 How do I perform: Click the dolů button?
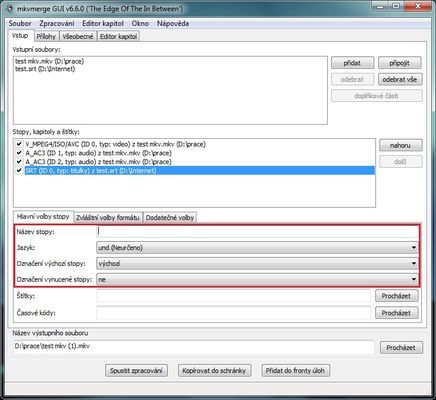pyautogui.click(x=400, y=162)
